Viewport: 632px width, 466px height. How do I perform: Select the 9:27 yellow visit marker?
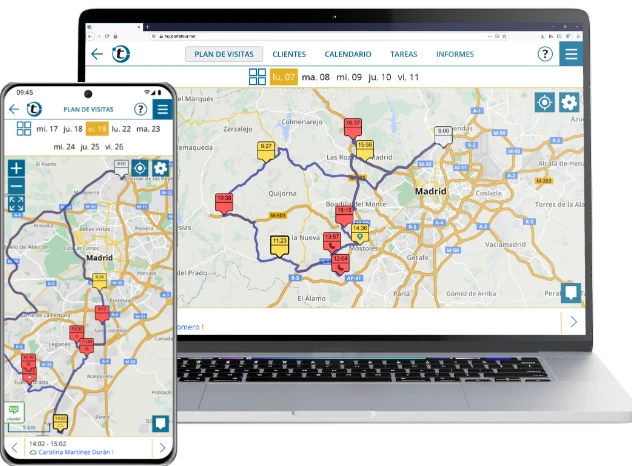[x=266, y=152]
